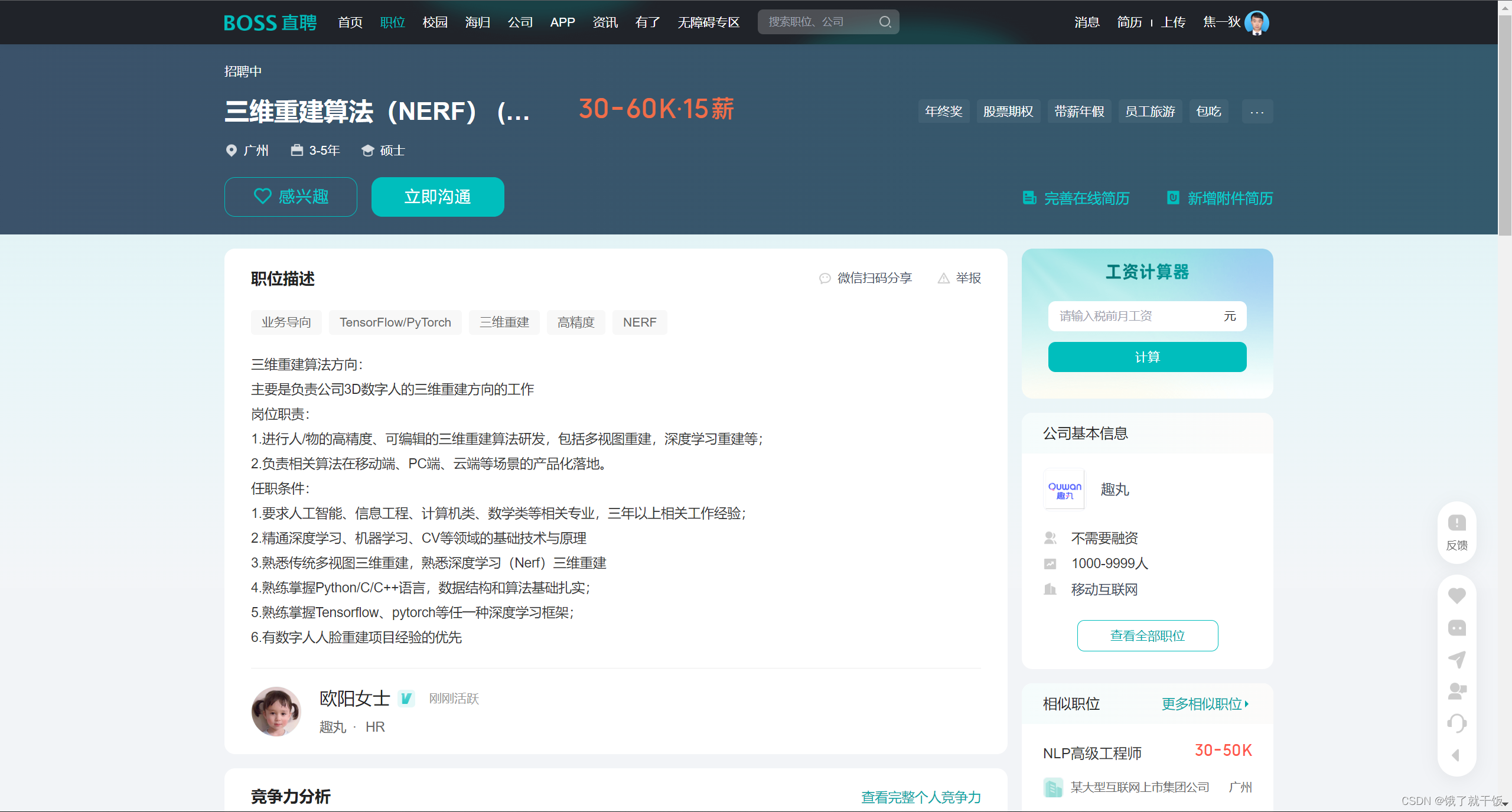1512x812 pixels.
Task: Click the 三维重建 keyword tag
Action: tap(504, 322)
